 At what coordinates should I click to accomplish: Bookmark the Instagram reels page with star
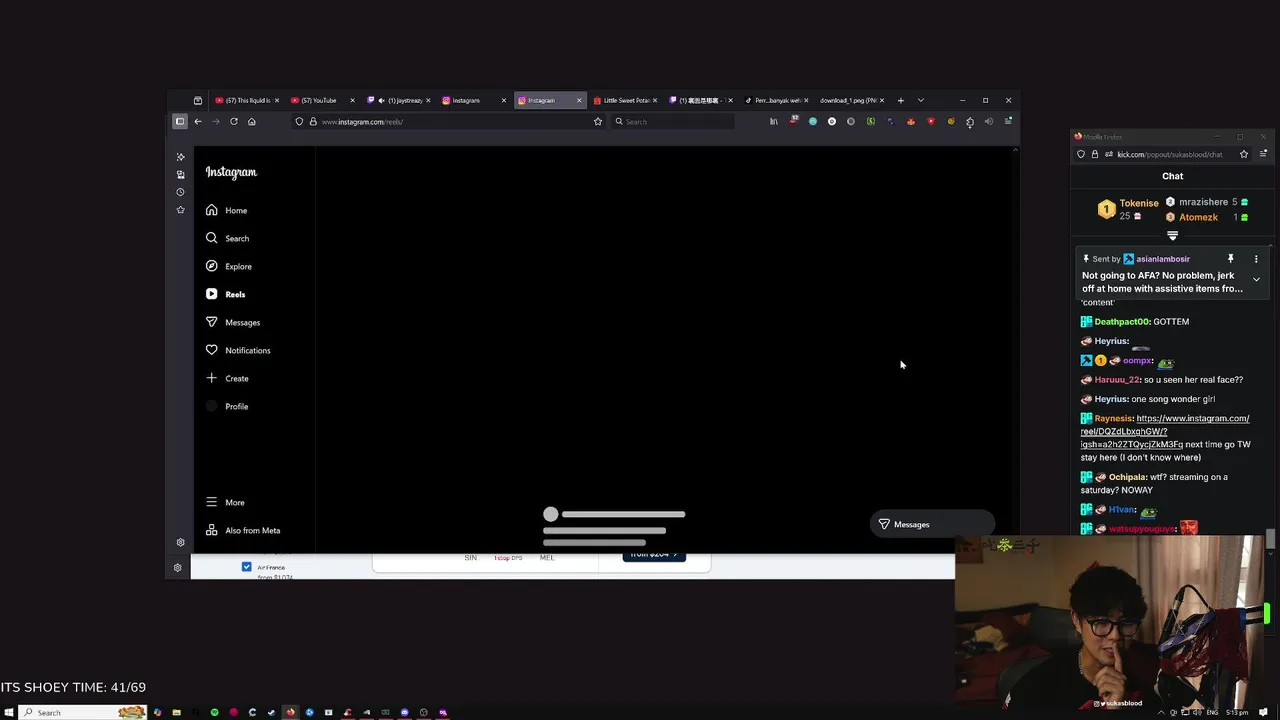598,122
